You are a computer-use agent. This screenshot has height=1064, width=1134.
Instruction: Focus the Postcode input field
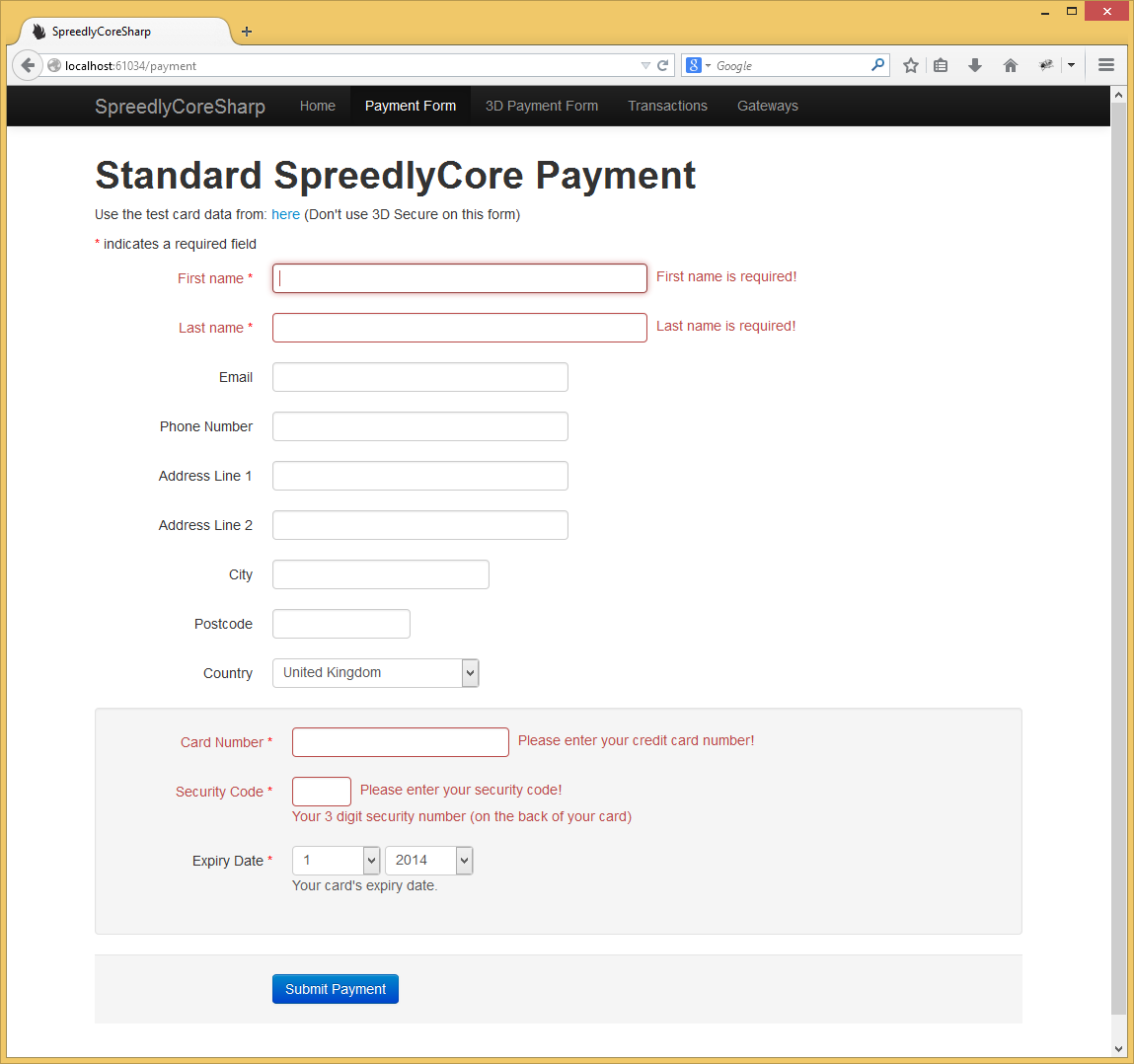tap(341, 624)
